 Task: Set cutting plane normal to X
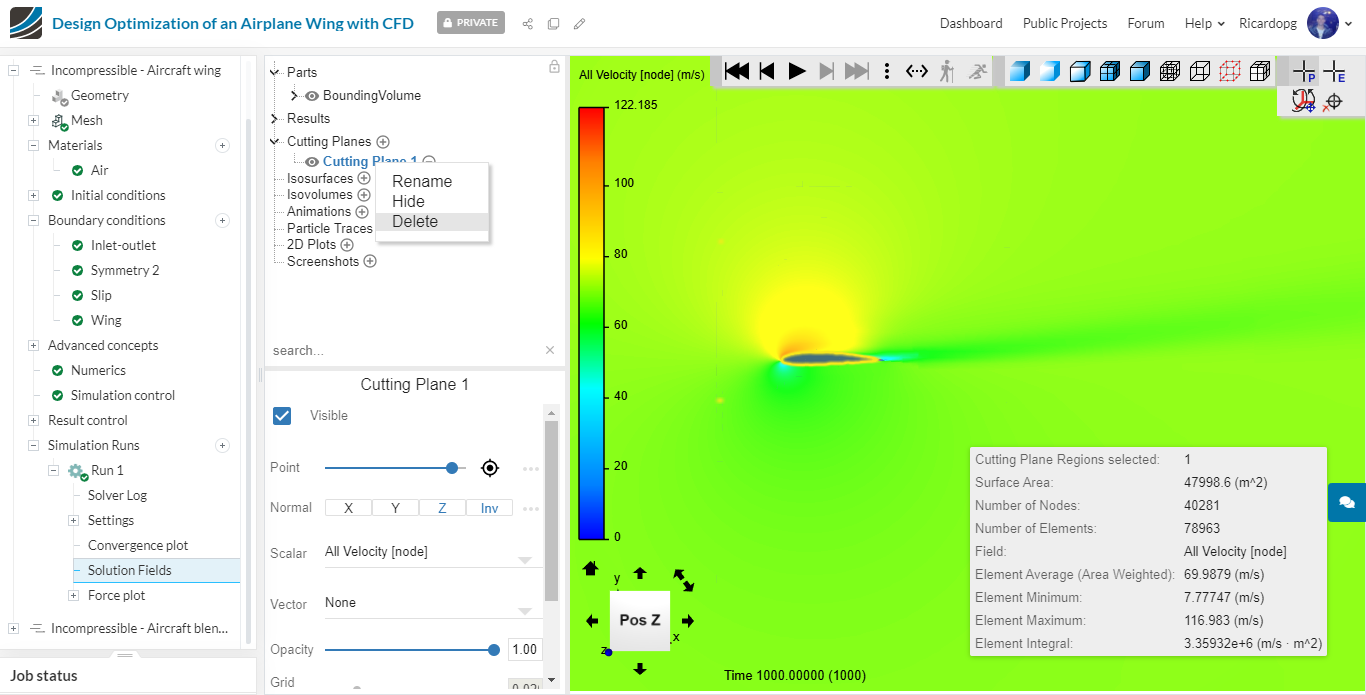pos(349,508)
